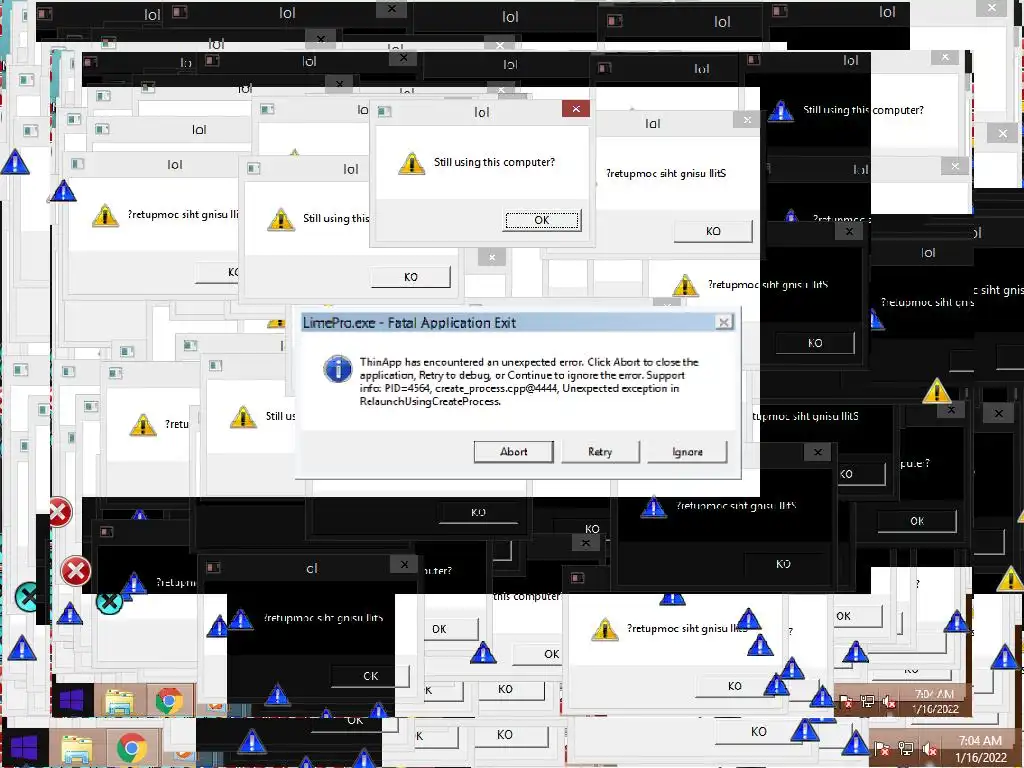Screen dimensions: 1024x768
Task: Click OK in the lol dialog with red close
Action: click(x=542, y=220)
